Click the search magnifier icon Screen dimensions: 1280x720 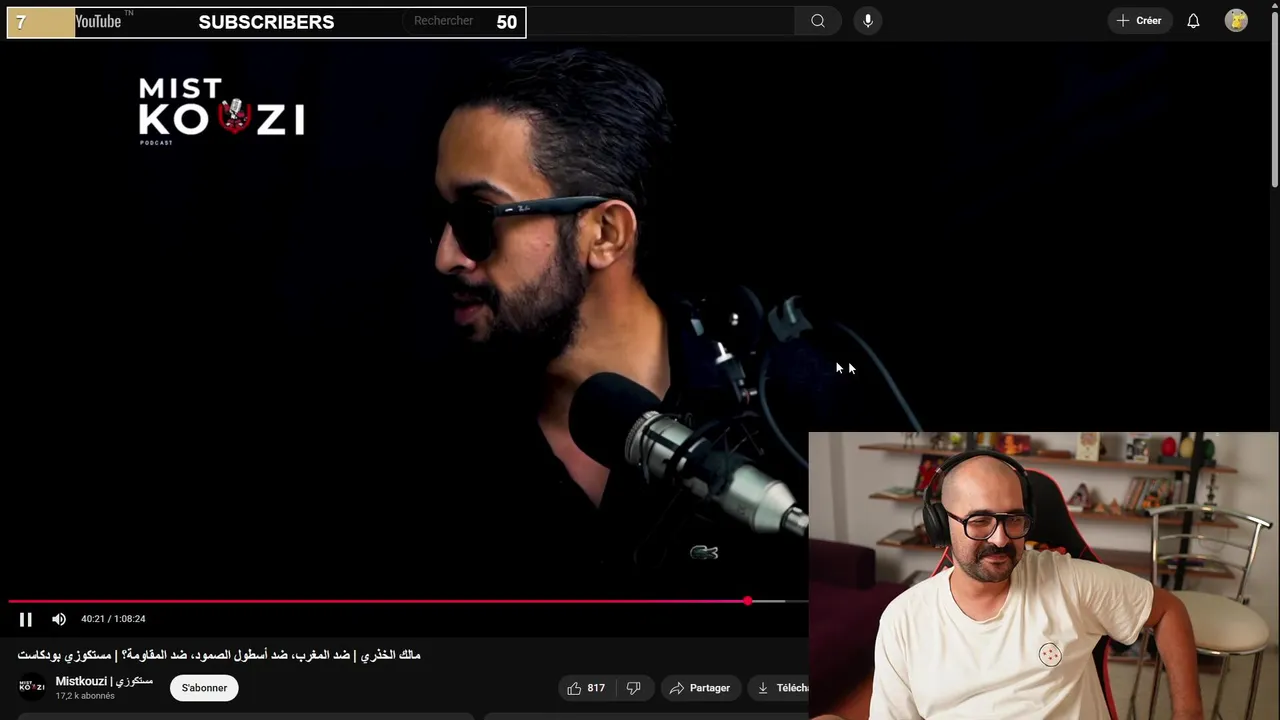(x=818, y=21)
